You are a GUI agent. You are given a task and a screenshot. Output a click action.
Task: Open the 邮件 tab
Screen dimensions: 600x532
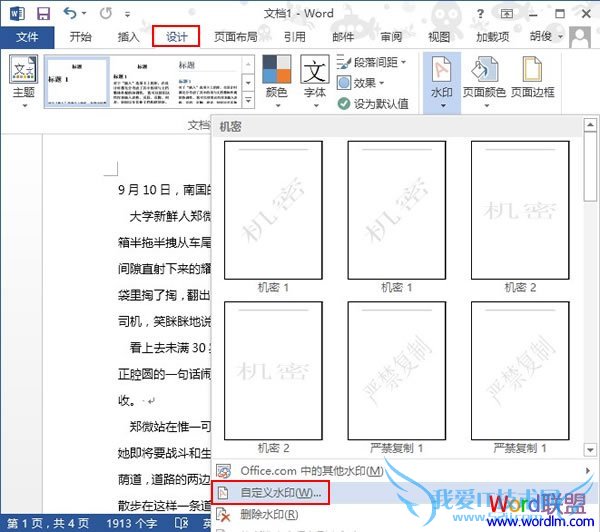point(343,37)
